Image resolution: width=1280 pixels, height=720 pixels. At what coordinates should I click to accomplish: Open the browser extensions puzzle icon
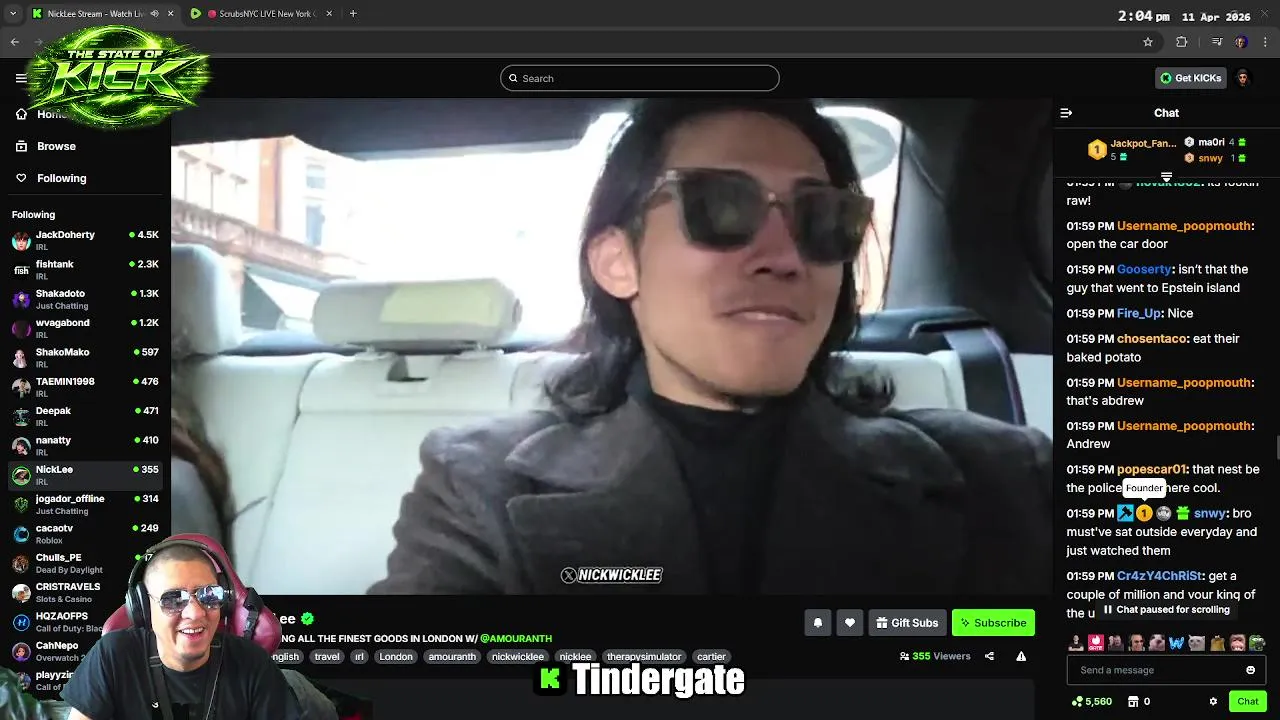1181,42
